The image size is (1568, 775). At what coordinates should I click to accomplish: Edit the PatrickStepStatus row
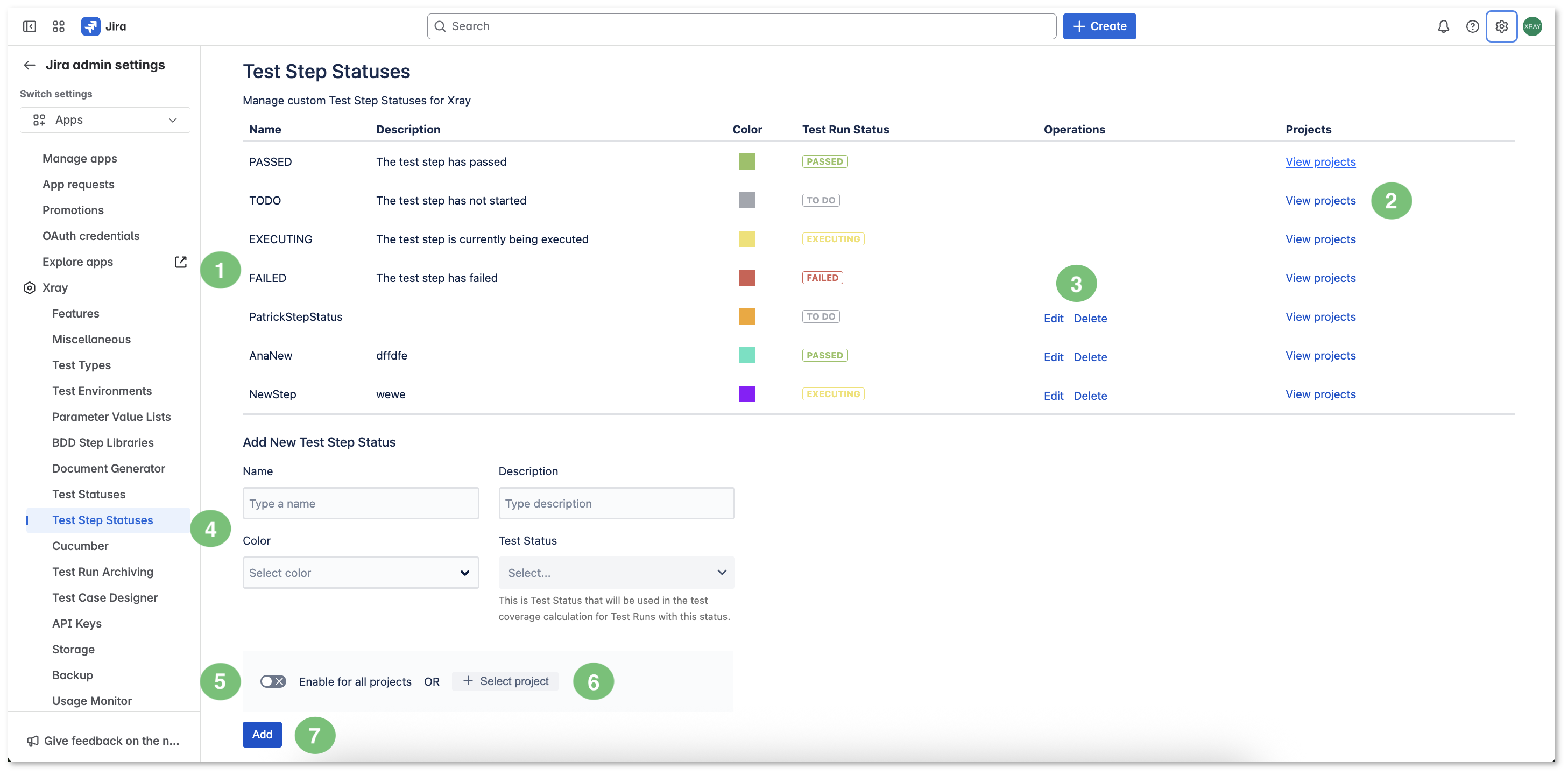[x=1054, y=319]
